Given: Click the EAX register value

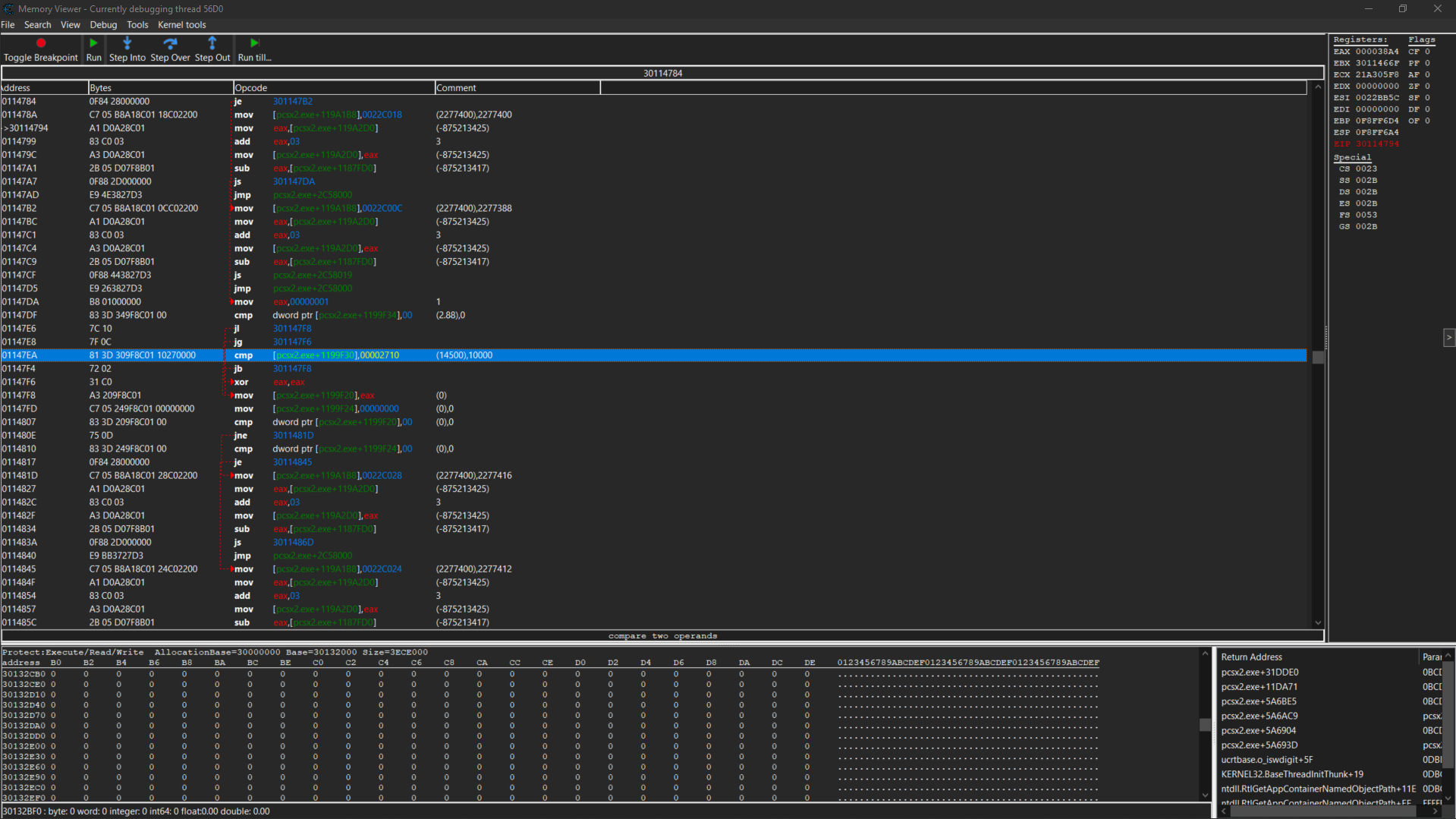Looking at the screenshot, I should (x=1376, y=52).
